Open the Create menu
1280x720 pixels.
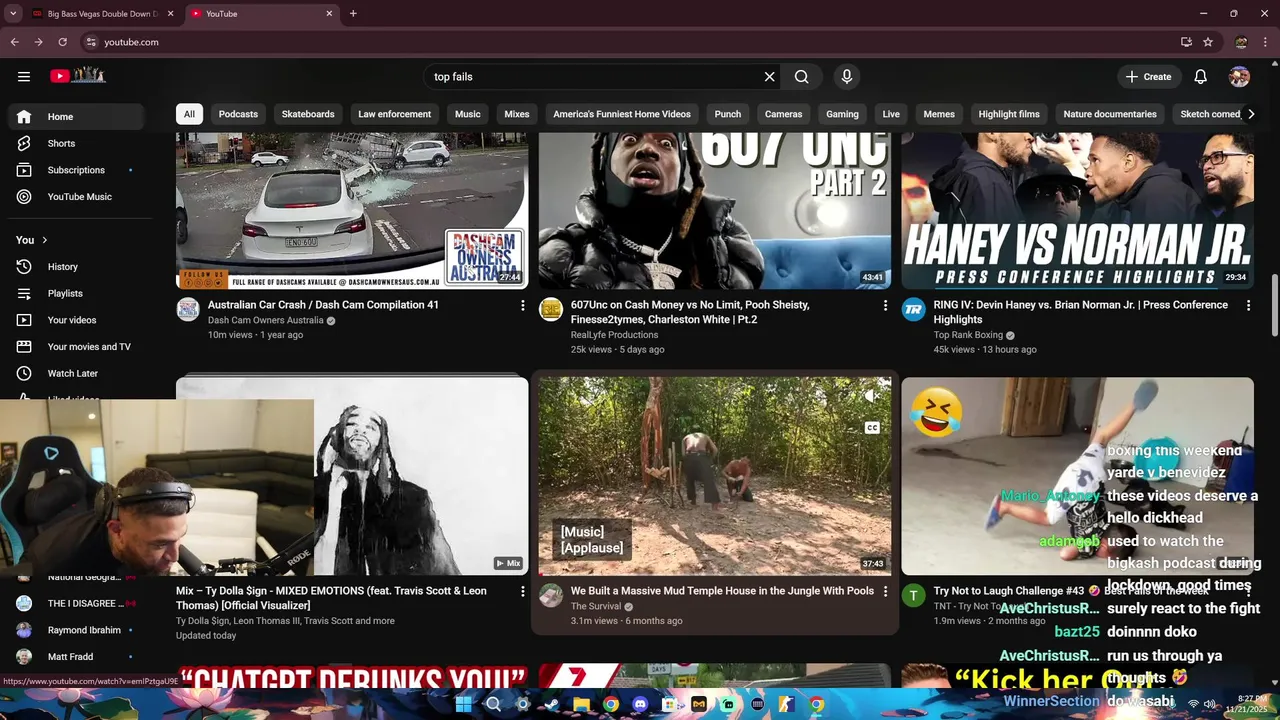pyautogui.click(x=1148, y=77)
